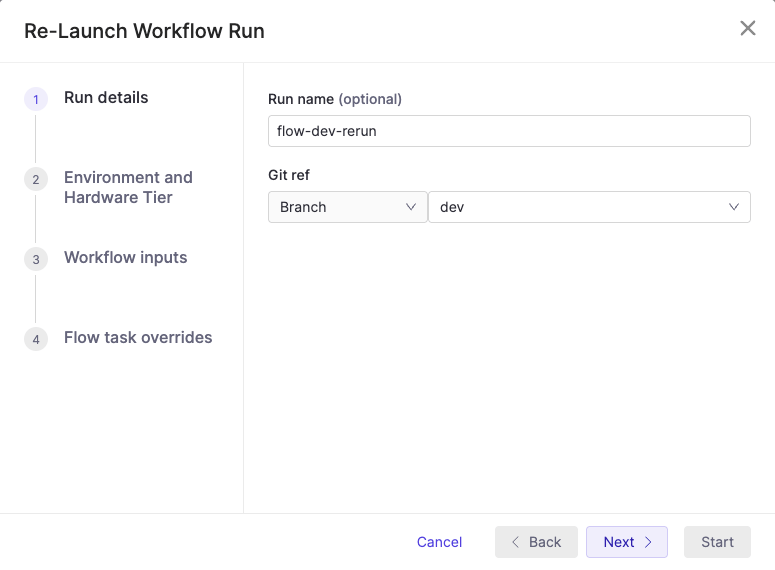Close the Re-Launch Workflow Run dialog
The image size is (775, 570).
click(748, 28)
